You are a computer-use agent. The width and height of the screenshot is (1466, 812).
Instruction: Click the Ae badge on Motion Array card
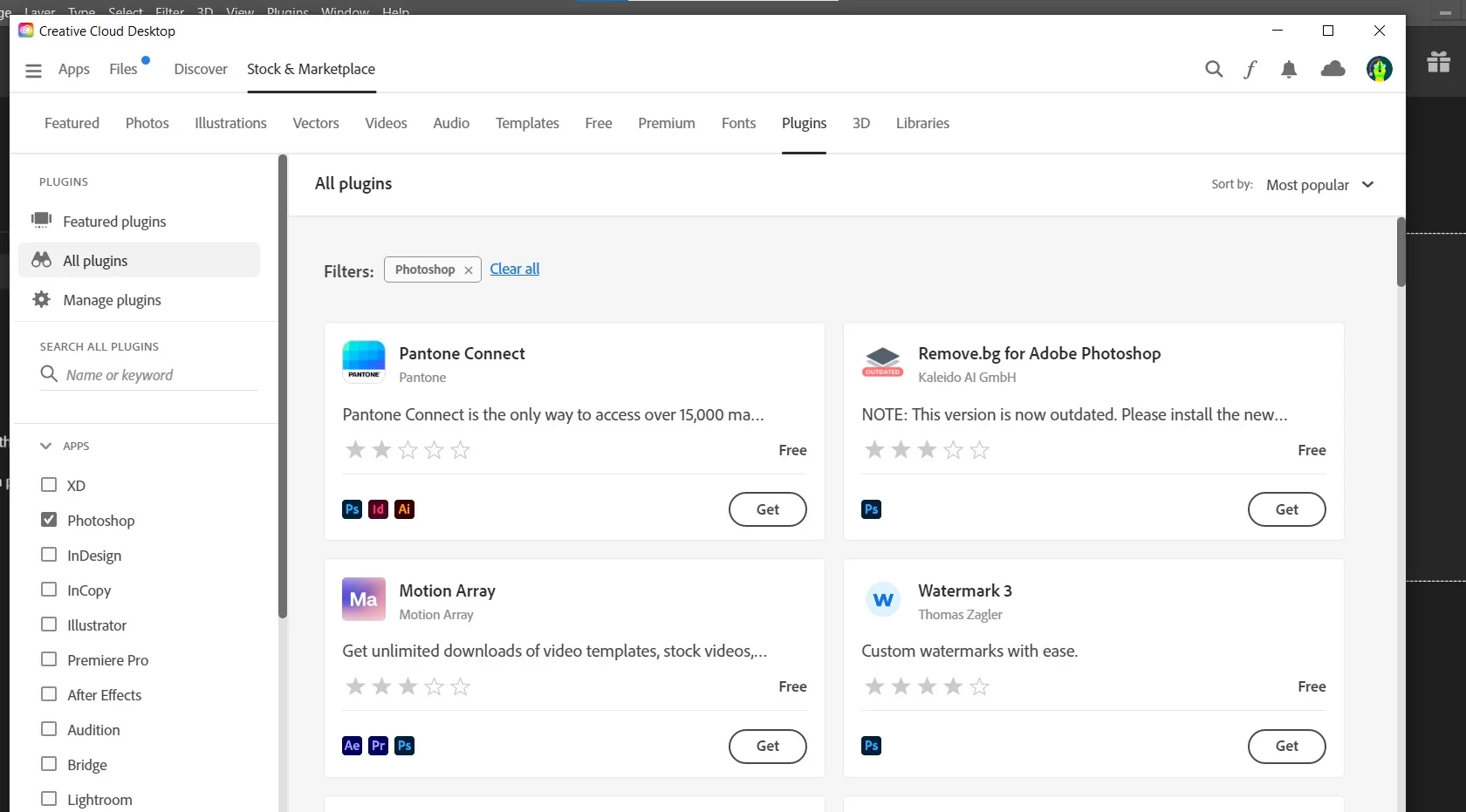tap(353, 746)
